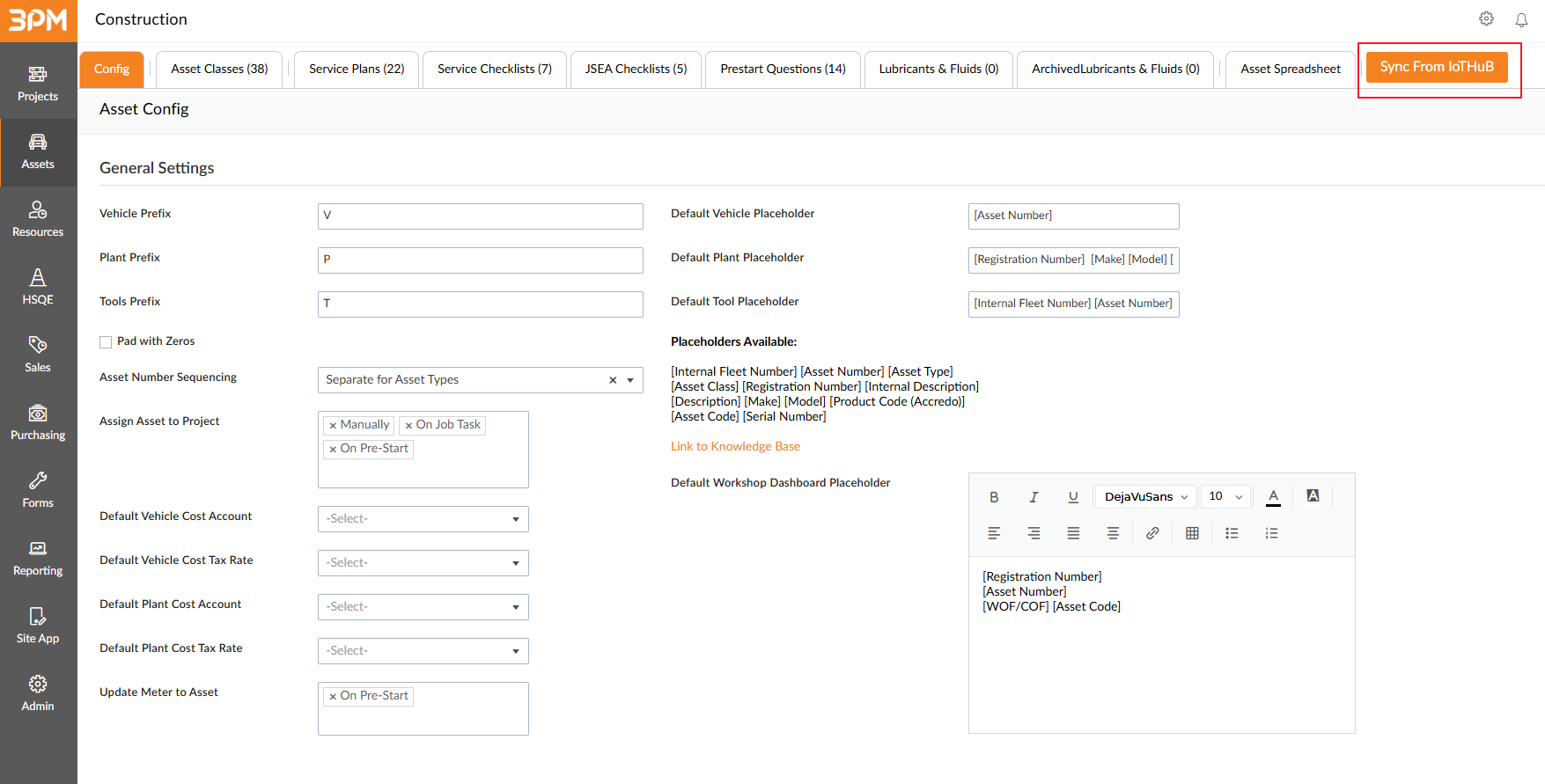Image resolution: width=1545 pixels, height=784 pixels.
Task: Toggle underline formatting in the editor
Action: click(1073, 497)
